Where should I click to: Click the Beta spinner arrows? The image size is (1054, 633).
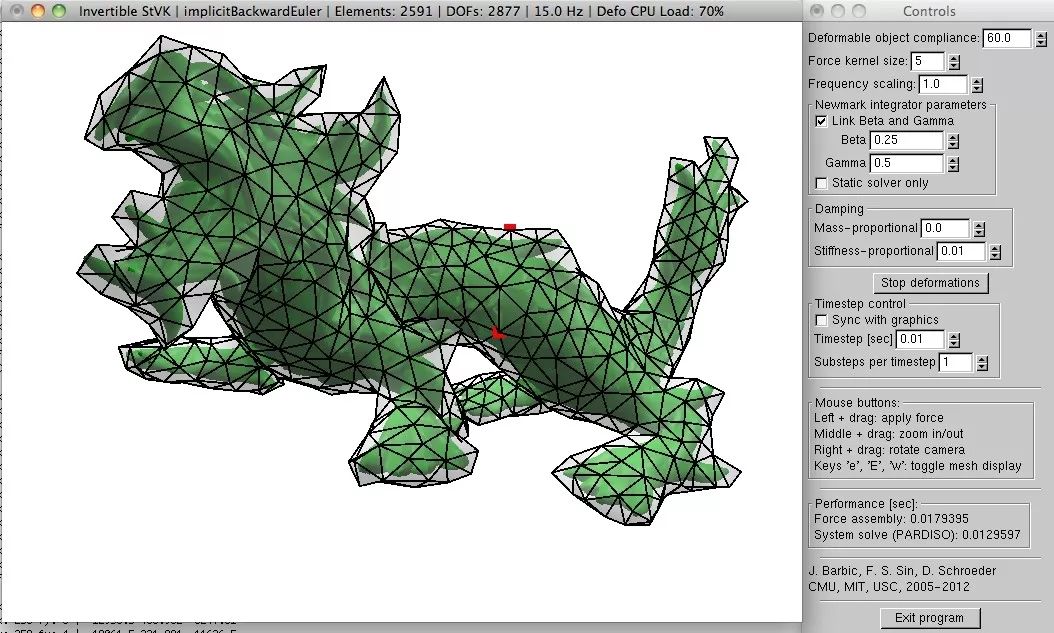tap(953, 141)
